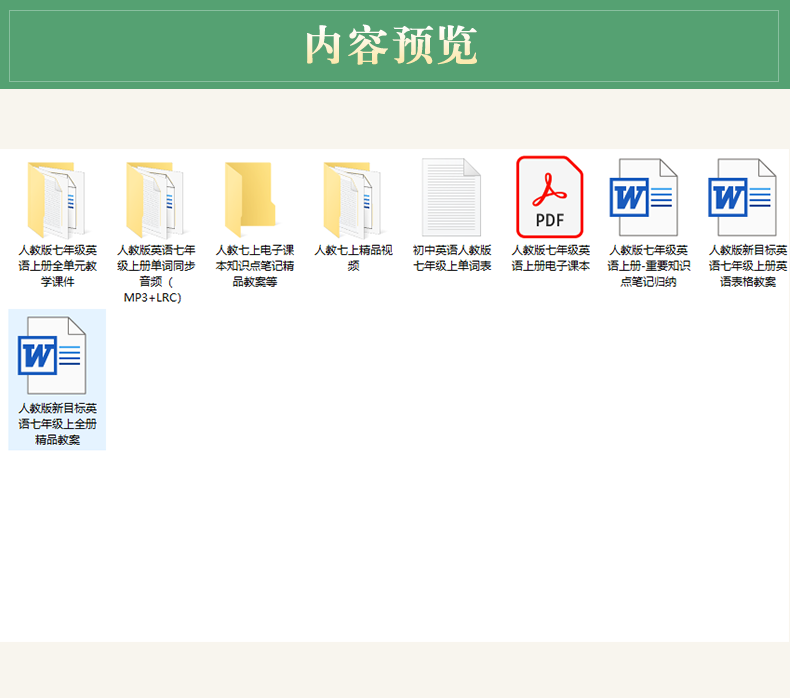Select Word icon 重要知识点笔记归纳 document
The image size is (790, 698).
pyautogui.click(x=643, y=197)
